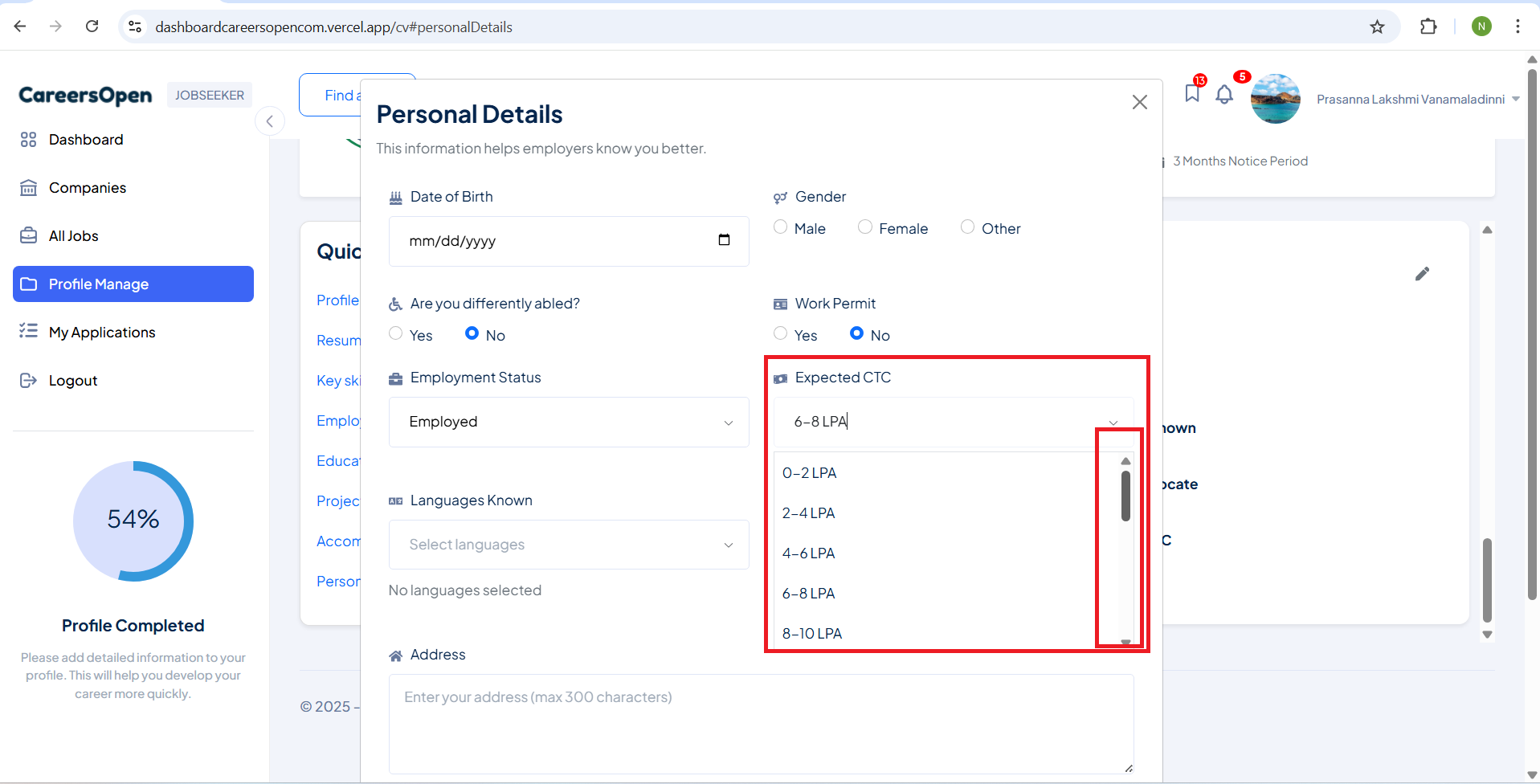The height and width of the screenshot is (784, 1540).
Task: Collapse the sidebar with arrow icon
Action: pos(270,121)
